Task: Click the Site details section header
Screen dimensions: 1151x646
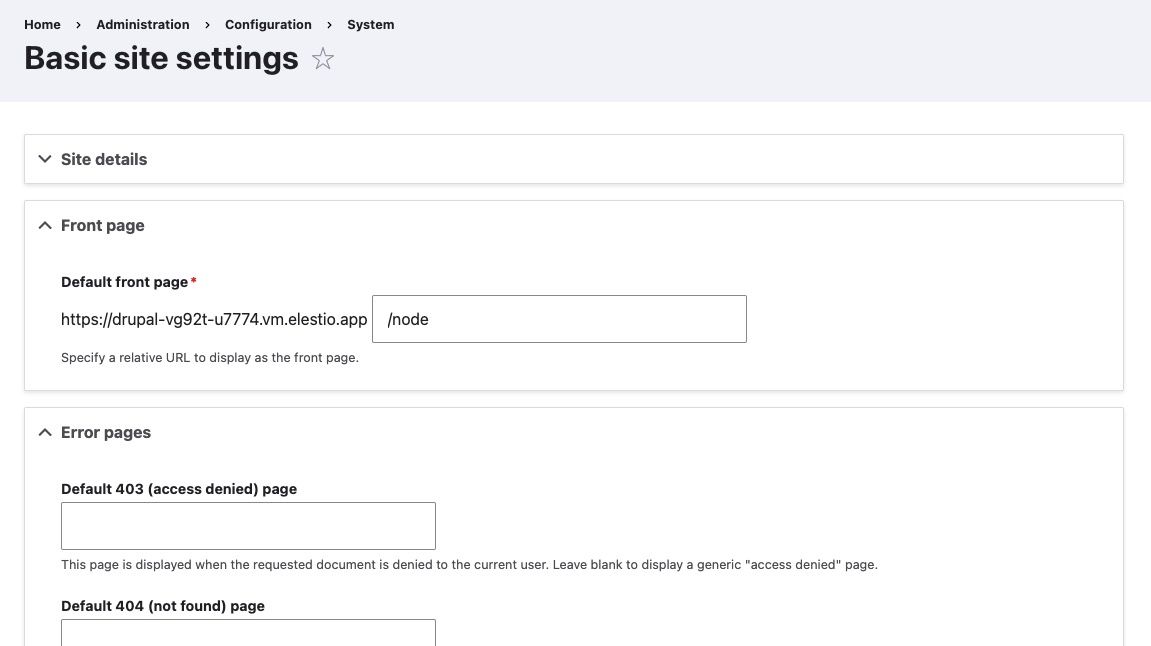Action: (x=104, y=159)
